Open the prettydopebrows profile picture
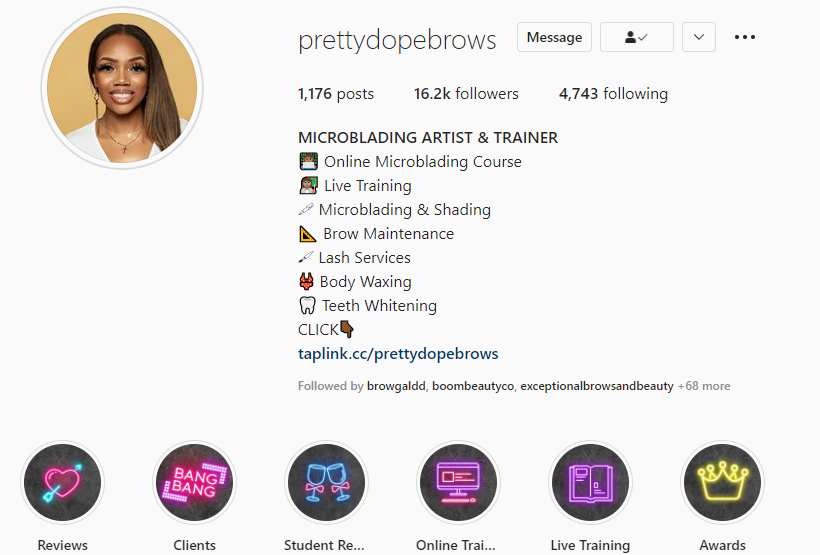Viewport: 820px width, 555px height. (122, 88)
